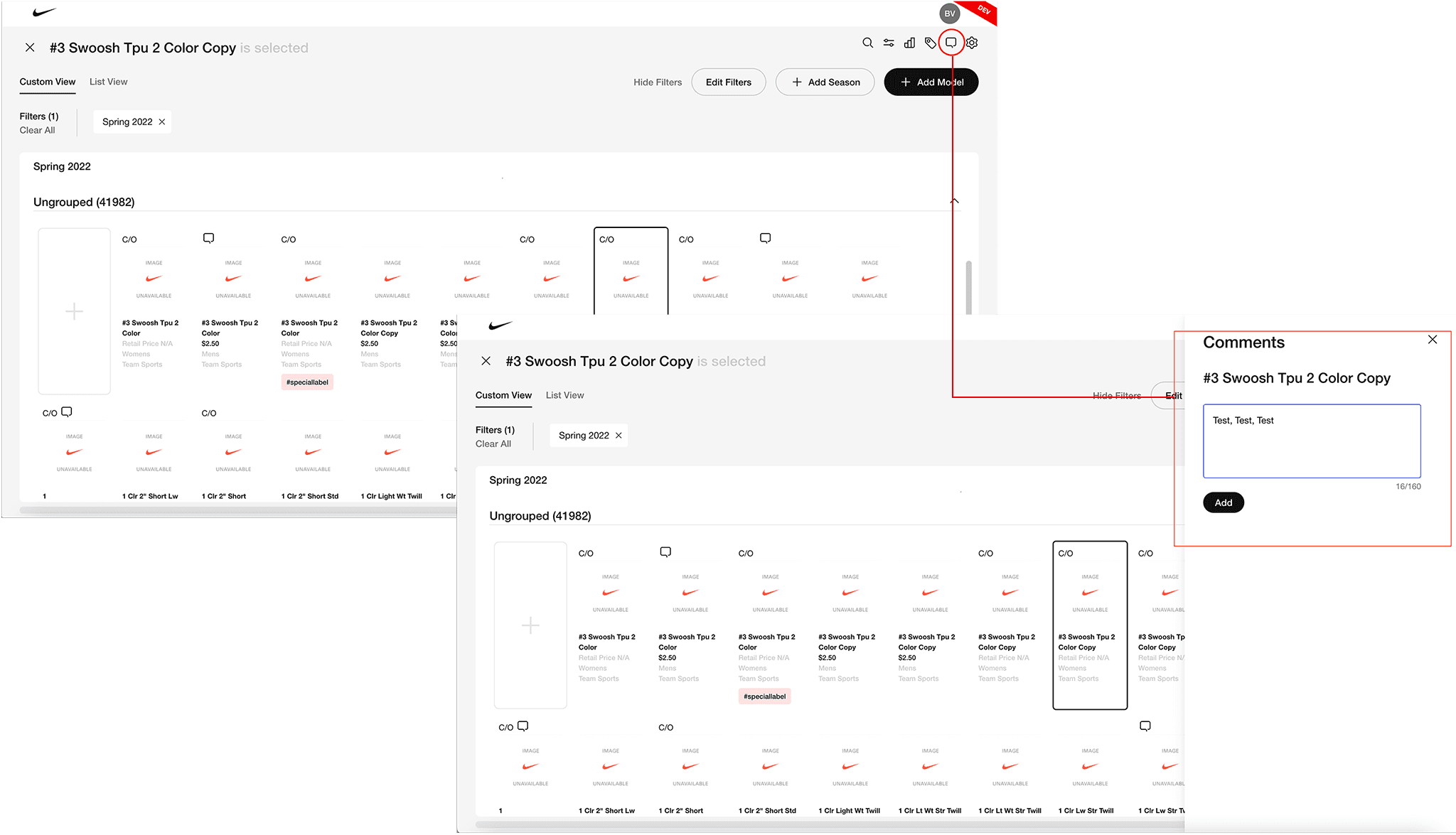Remove Spring 2022 filter chip in back window

162,122
